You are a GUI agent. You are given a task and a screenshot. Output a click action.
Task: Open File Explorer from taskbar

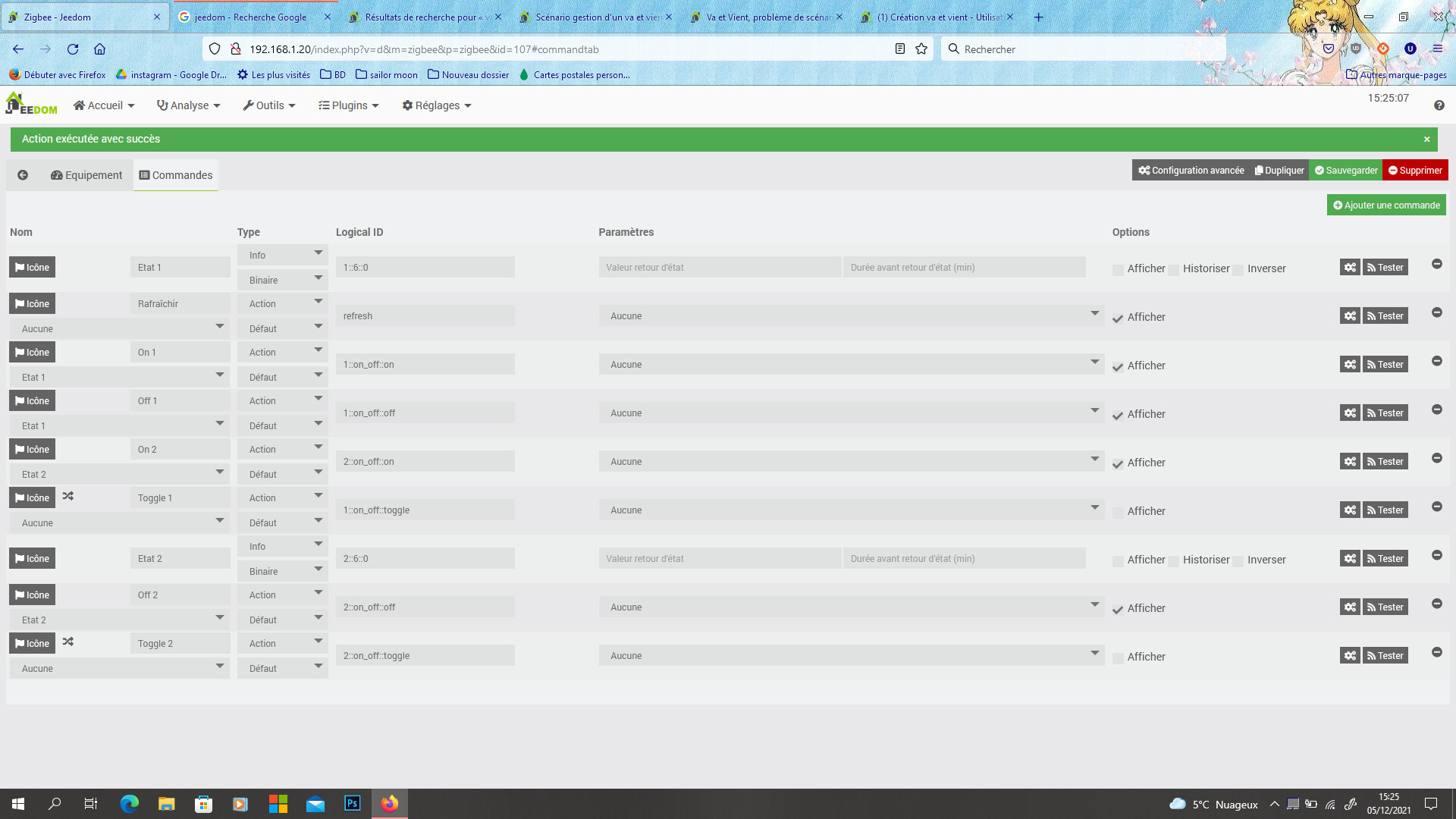166,803
